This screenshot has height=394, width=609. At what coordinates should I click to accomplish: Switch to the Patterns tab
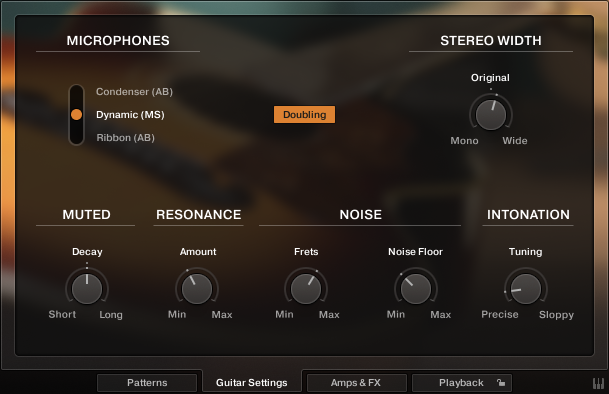click(147, 383)
